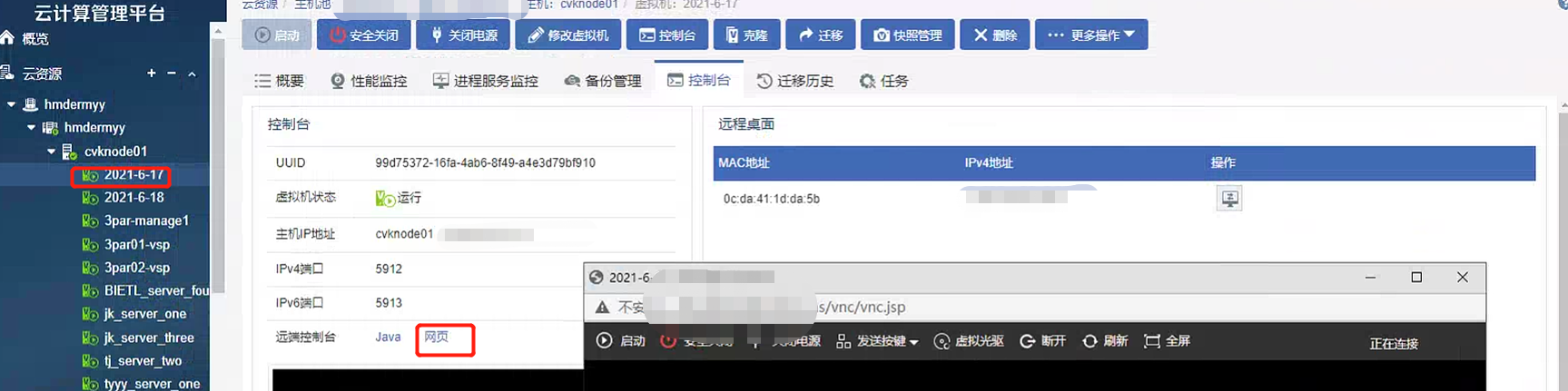Click the 关闭电源 power off button
The image size is (1568, 391).
pyautogui.click(x=463, y=34)
